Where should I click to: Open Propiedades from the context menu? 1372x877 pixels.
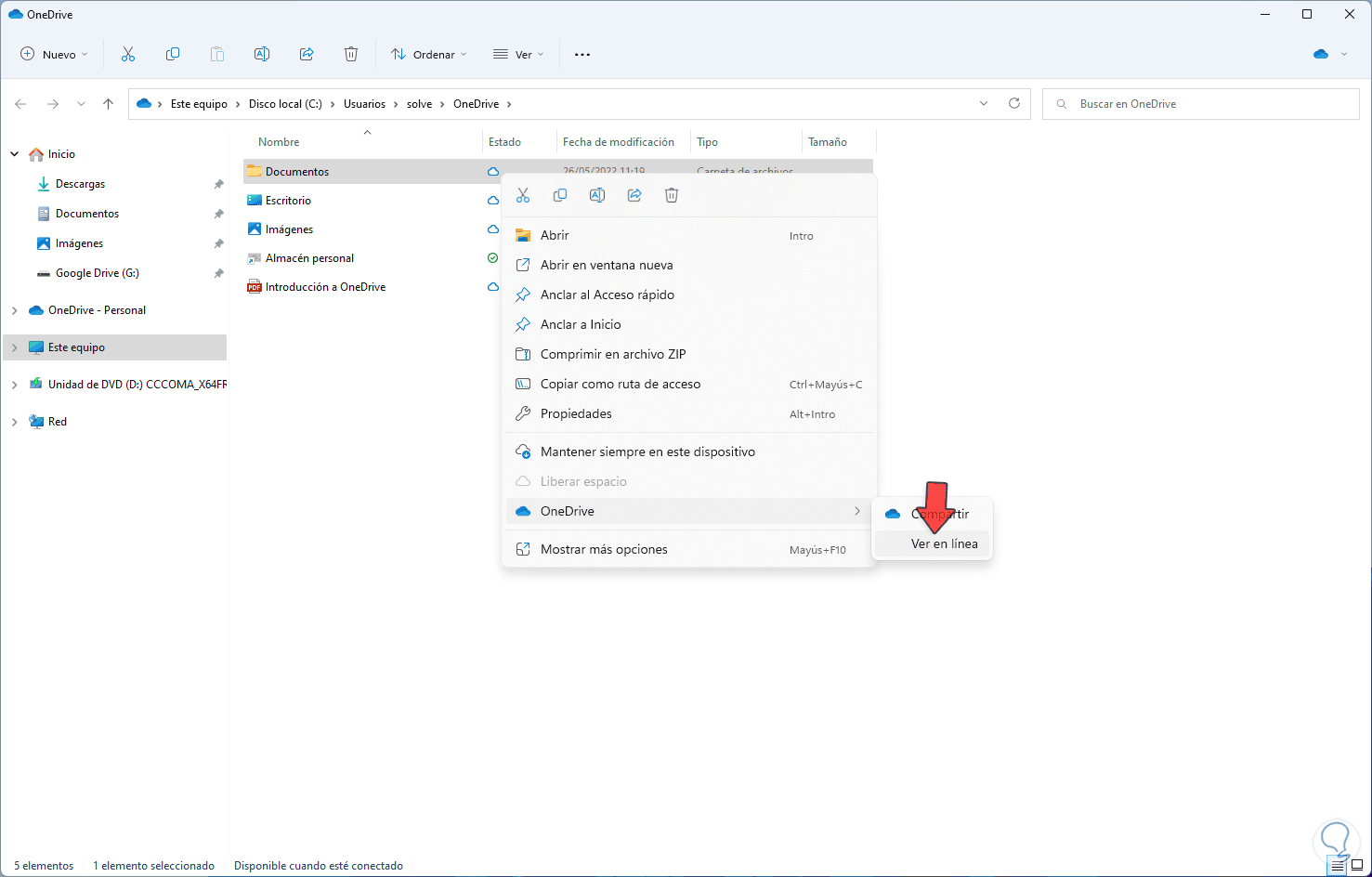tap(690, 414)
